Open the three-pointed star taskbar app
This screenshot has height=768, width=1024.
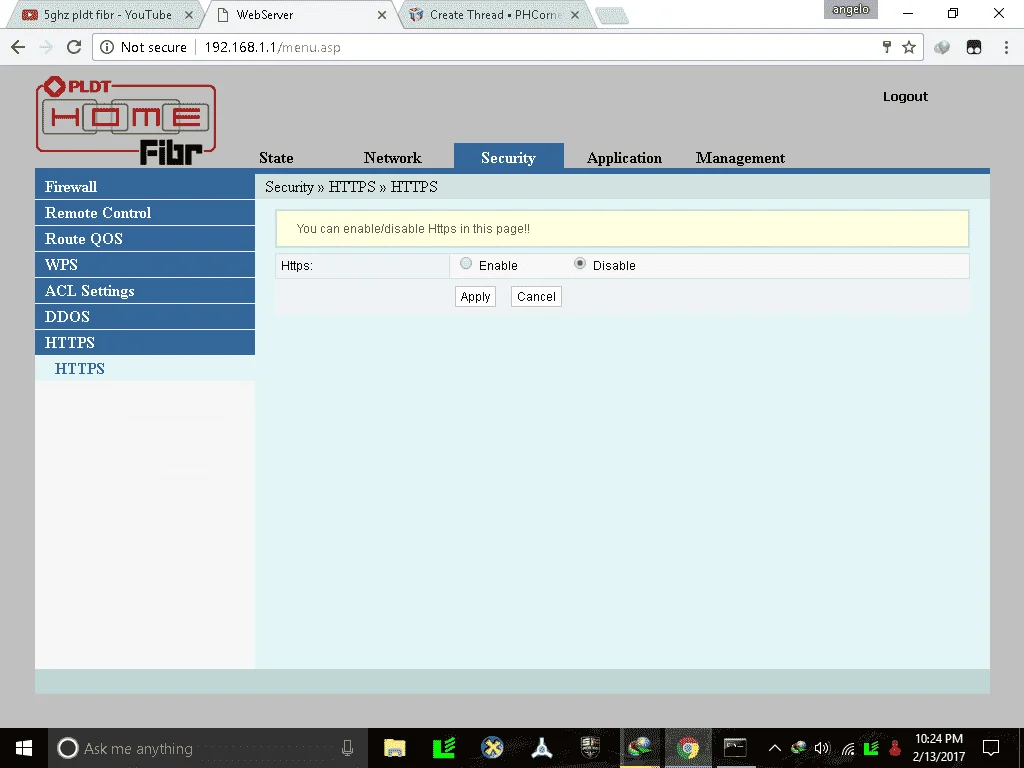(x=541, y=748)
